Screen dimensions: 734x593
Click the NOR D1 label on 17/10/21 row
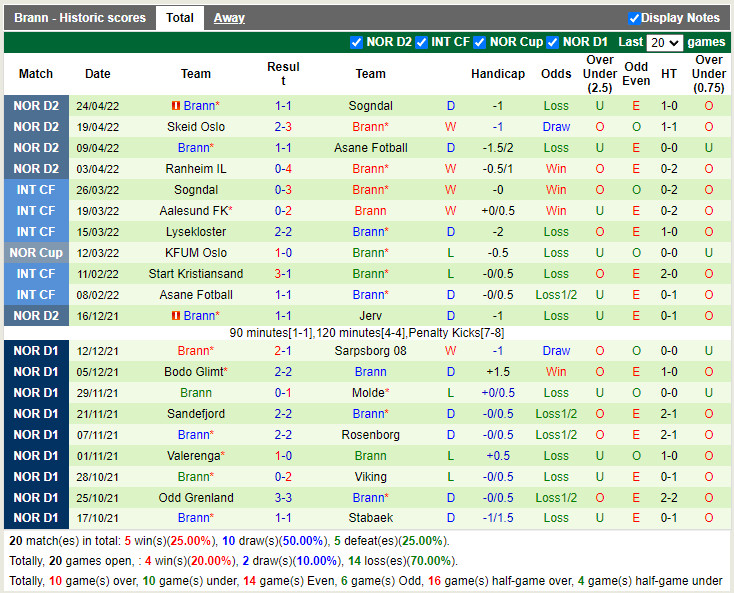point(36,518)
